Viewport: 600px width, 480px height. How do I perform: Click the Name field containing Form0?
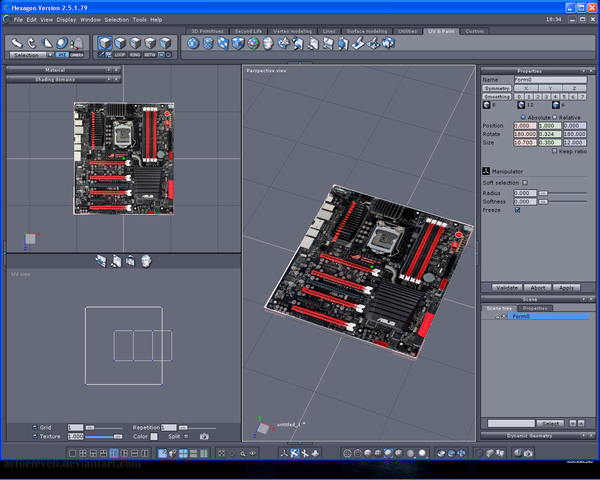coord(549,79)
